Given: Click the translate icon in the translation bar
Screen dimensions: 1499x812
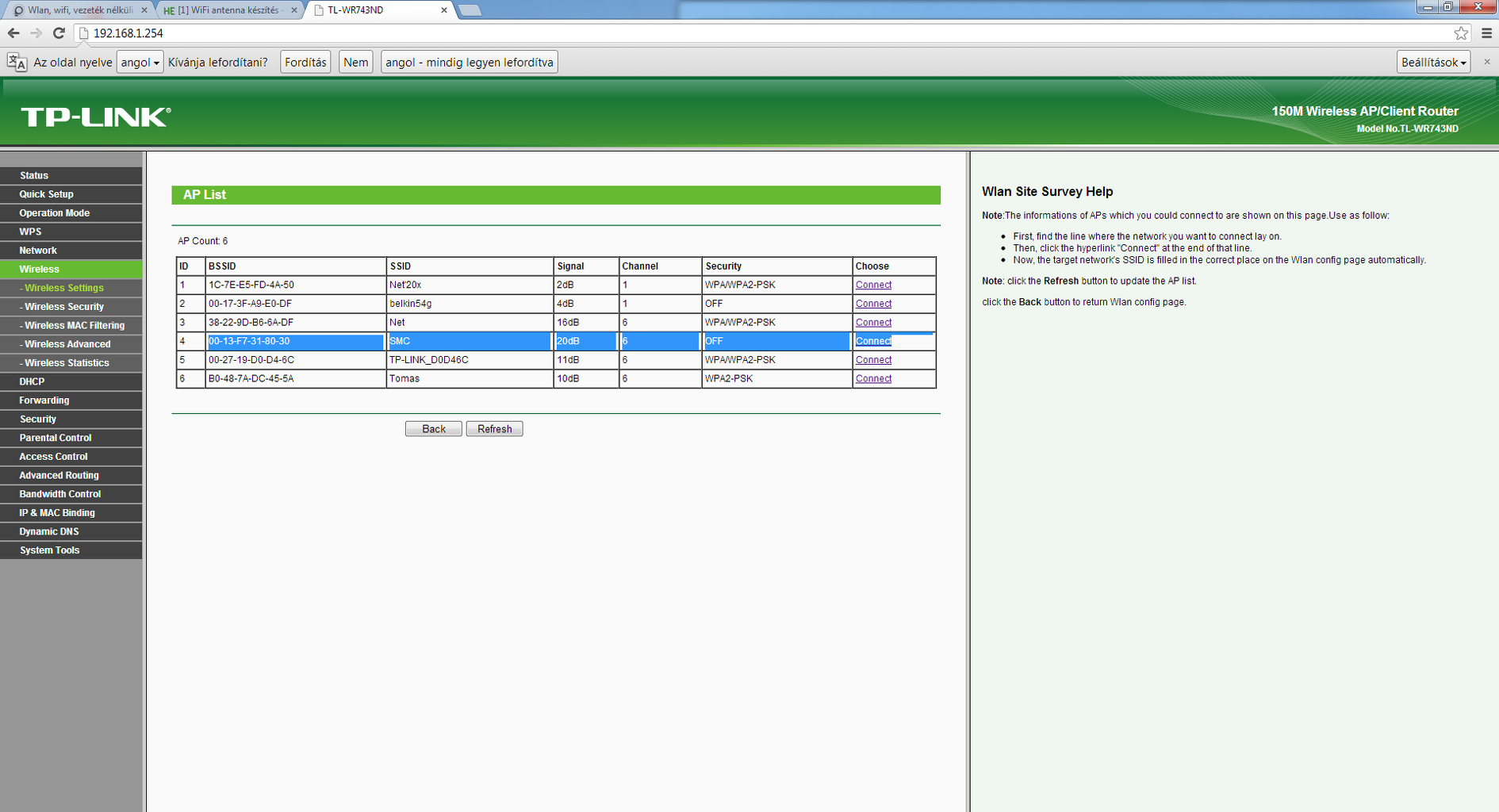Looking at the screenshot, I should 17,62.
